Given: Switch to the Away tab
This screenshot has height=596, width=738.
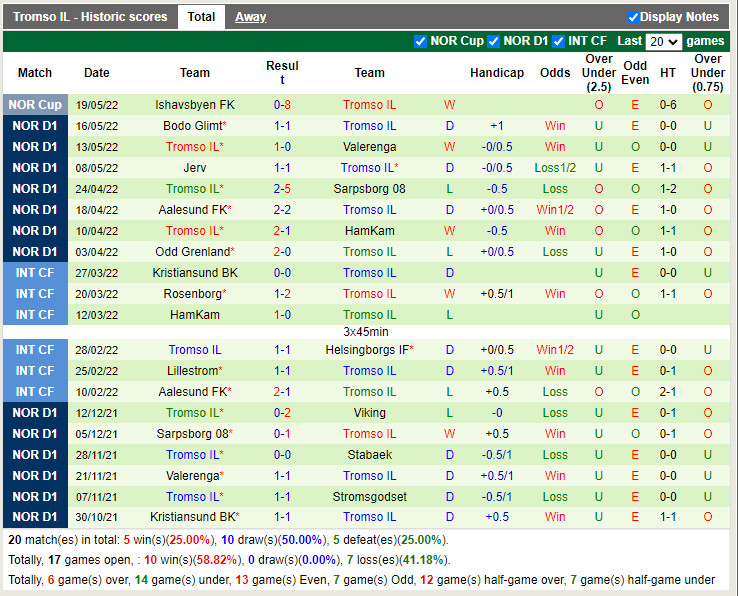Looking at the screenshot, I should pos(250,17).
